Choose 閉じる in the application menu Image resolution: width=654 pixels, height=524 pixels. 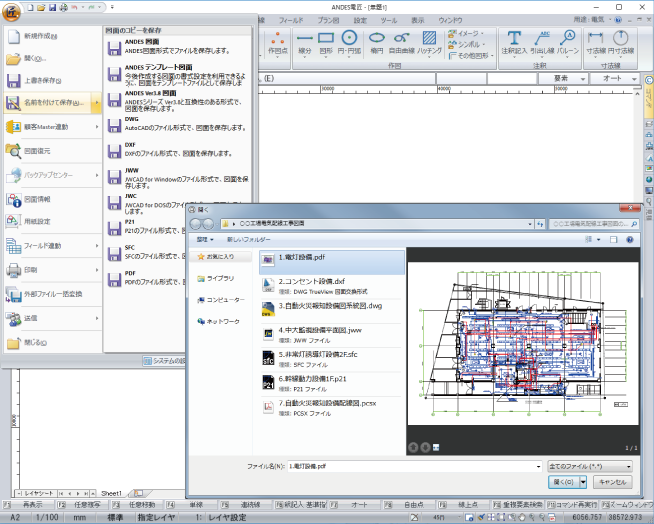coord(53,343)
